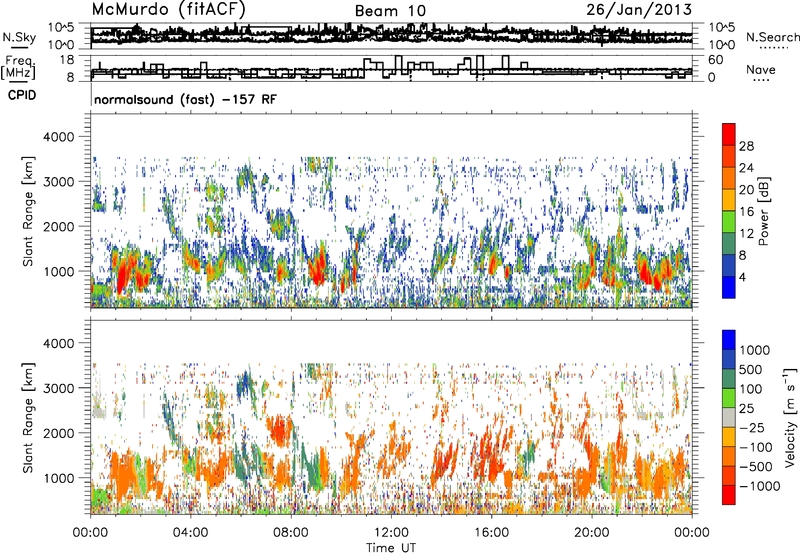Click the '20:00' time tick label
The image size is (800, 554).
[x=591, y=533]
